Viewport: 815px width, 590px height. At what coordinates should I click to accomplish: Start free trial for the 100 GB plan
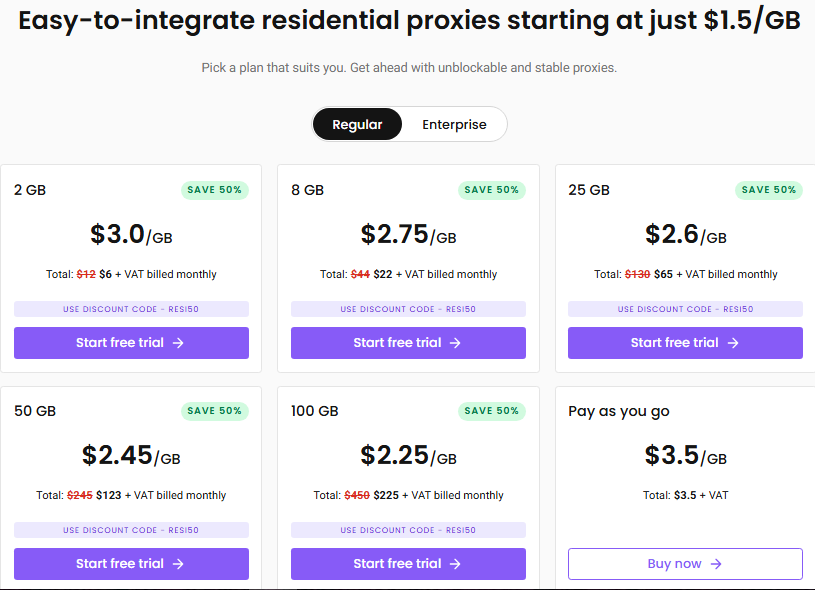(398, 564)
